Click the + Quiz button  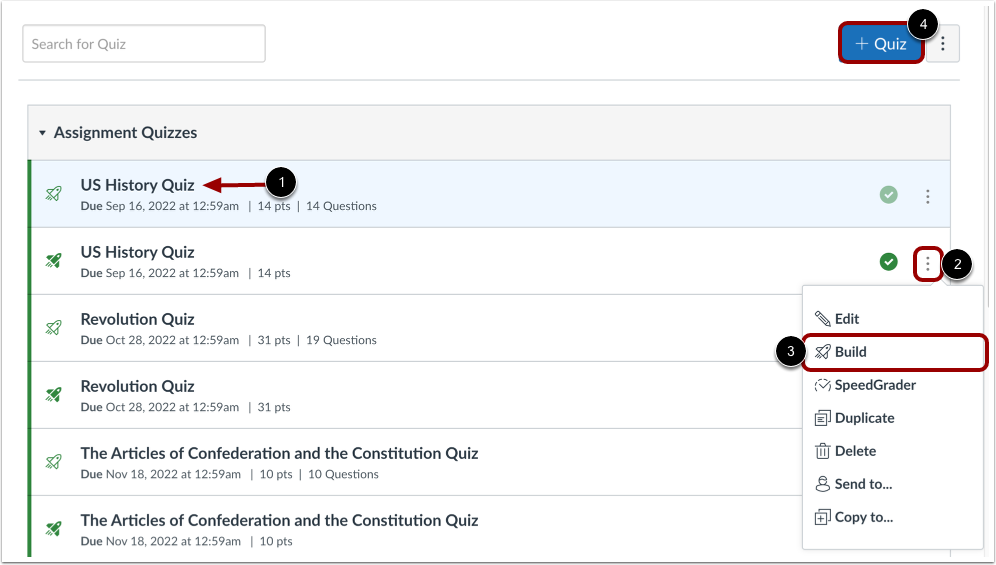(x=880, y=44)
